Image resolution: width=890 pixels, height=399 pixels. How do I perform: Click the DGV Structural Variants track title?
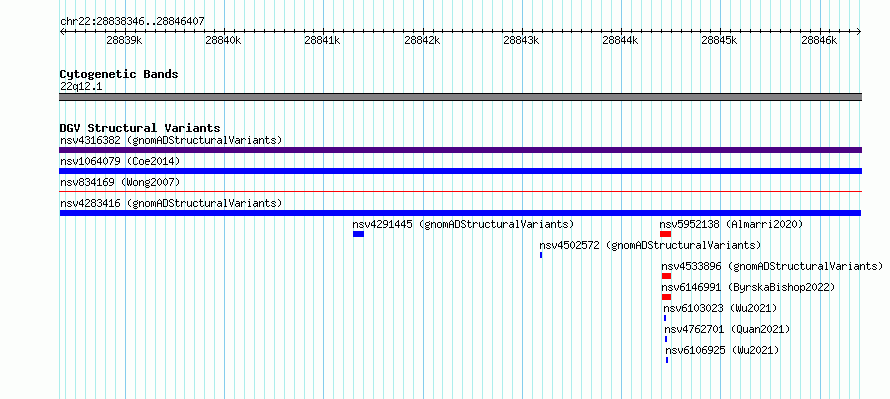tap(140, 128)
